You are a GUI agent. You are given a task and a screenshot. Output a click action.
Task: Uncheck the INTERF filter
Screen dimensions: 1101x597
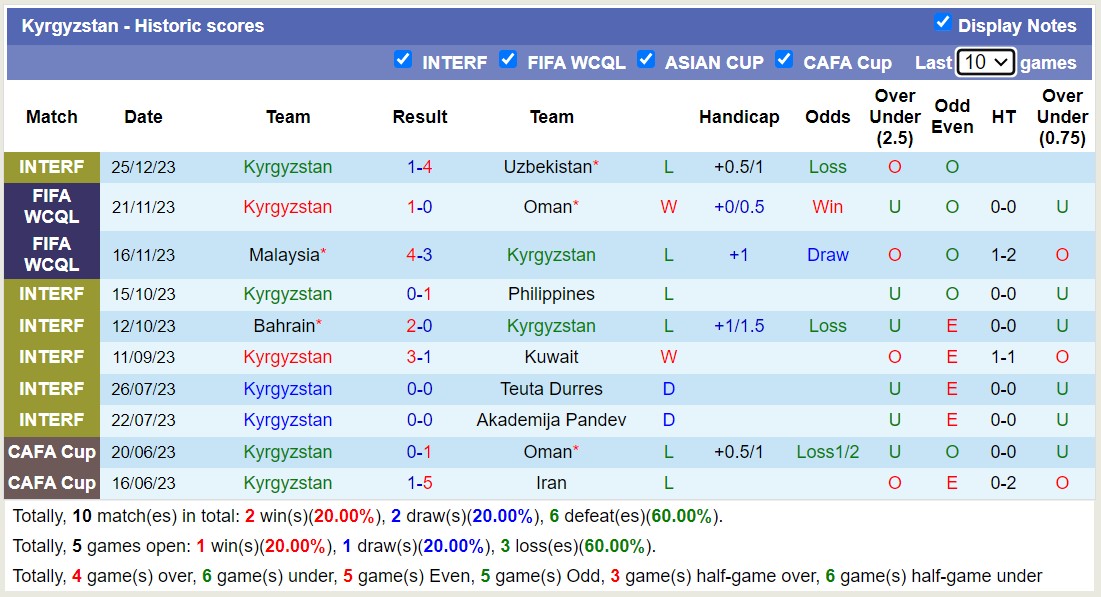click(x=404, y=60)
